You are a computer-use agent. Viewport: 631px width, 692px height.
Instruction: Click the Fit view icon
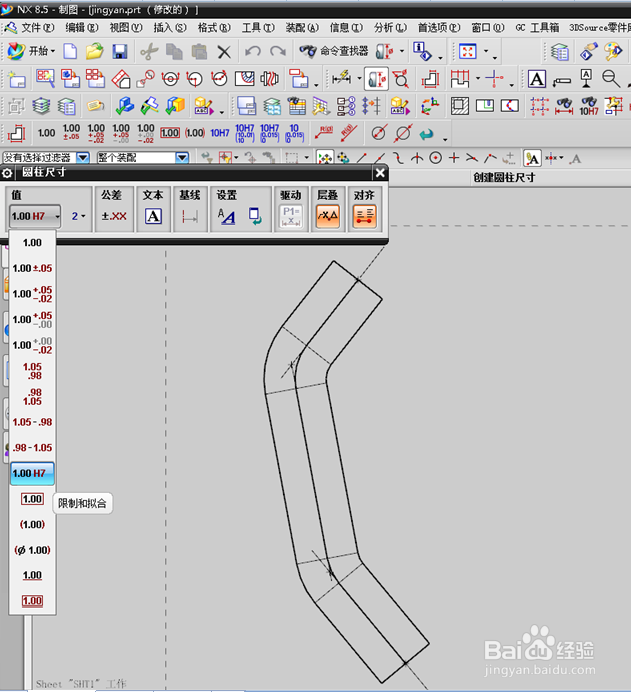click(467, 51)
